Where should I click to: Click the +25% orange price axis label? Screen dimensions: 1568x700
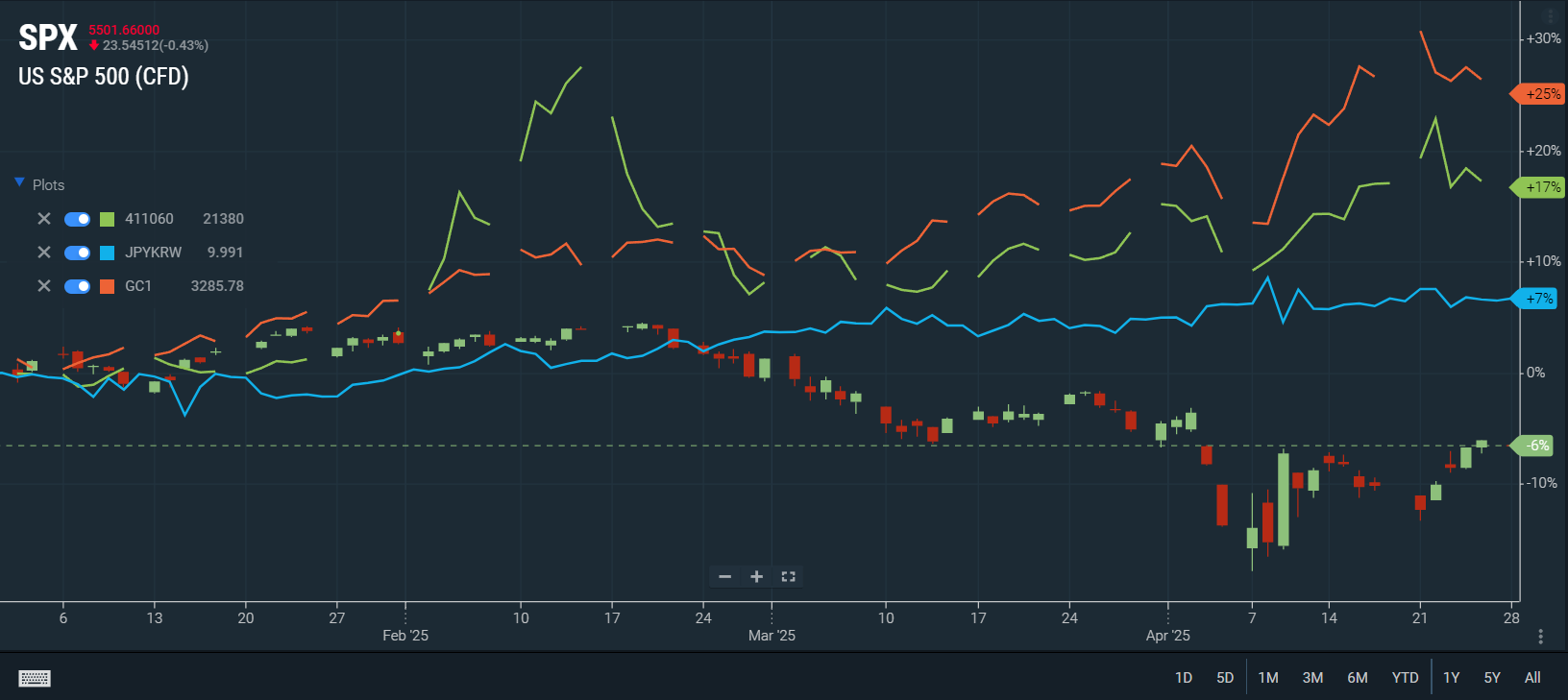(1542, 94)
